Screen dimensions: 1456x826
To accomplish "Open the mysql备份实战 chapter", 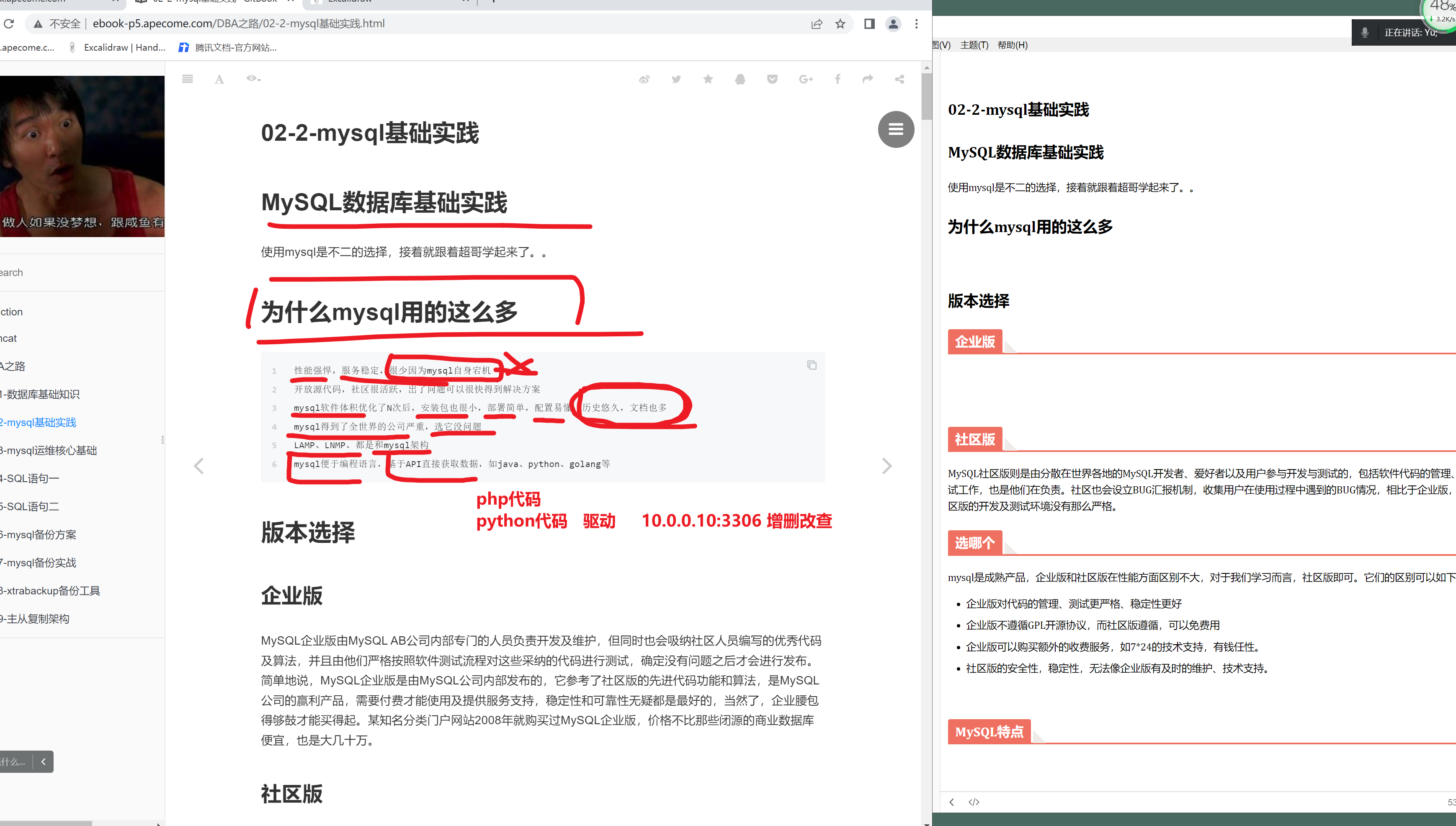I will pyautogui.click(x=38, y=563).
